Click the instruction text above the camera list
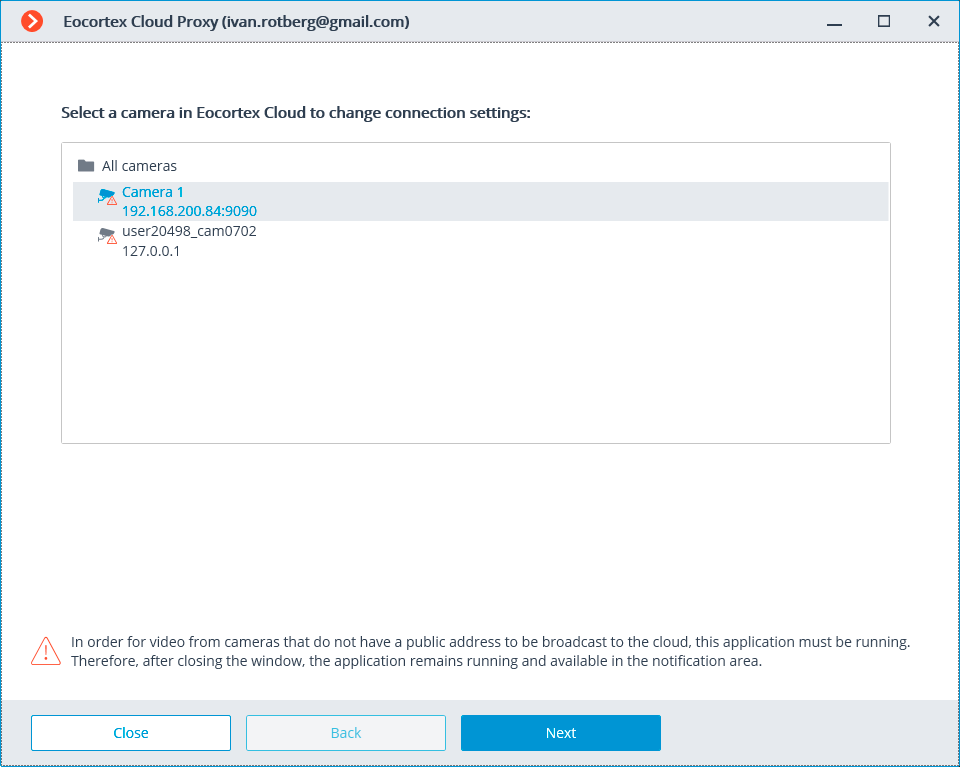Viewport: 960px width, 767px height. 295,112
